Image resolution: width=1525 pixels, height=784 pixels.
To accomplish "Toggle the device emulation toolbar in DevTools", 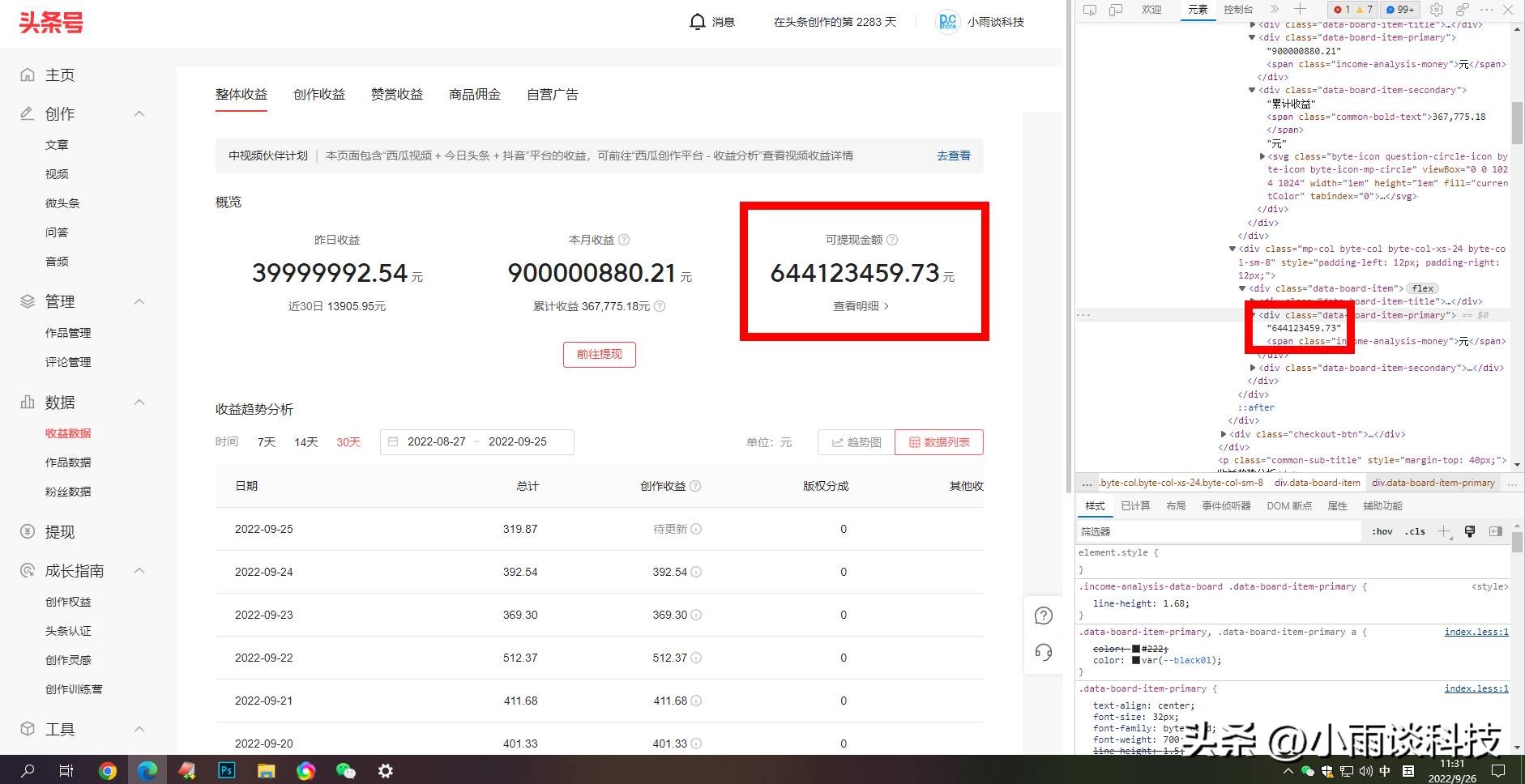I will 1116,10.
